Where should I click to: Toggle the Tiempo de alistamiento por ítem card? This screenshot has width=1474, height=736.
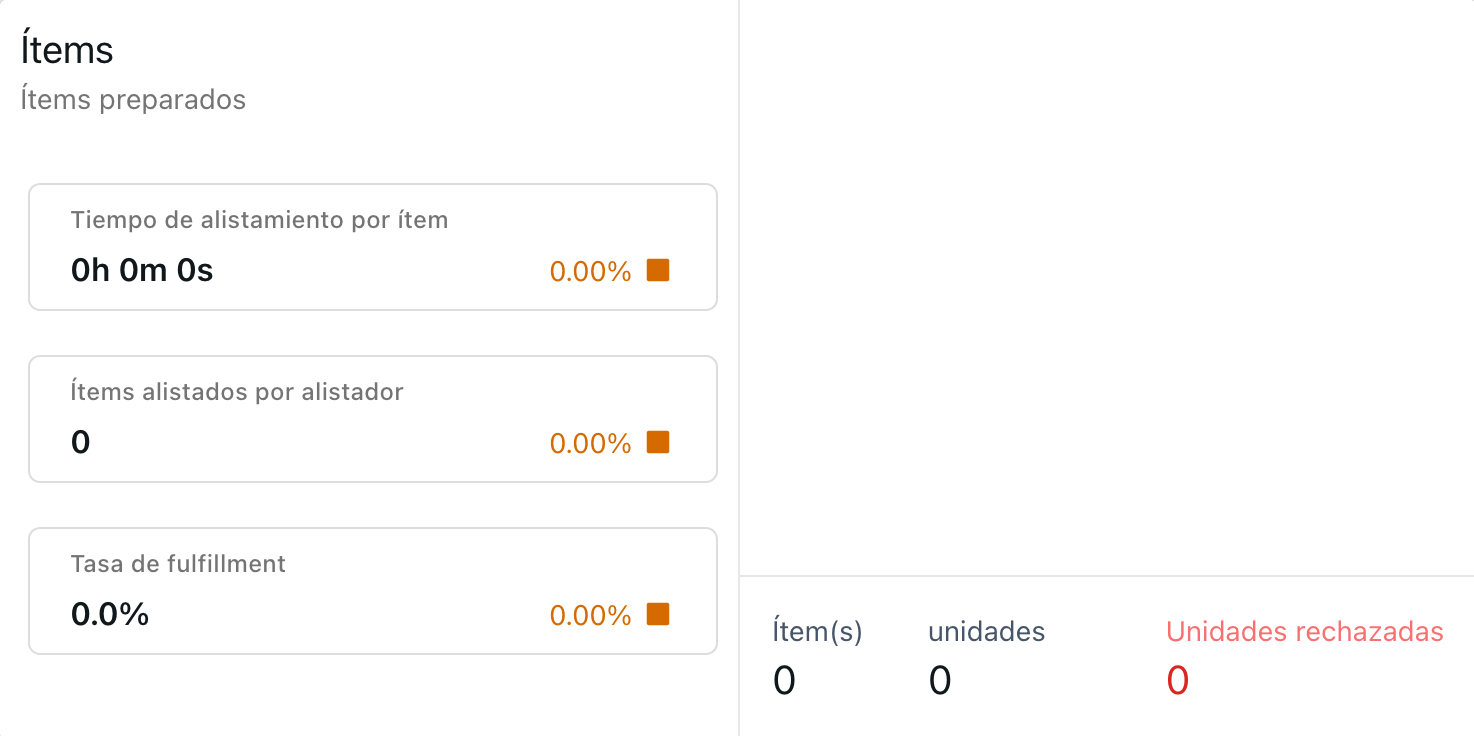[x=372, y=246]
